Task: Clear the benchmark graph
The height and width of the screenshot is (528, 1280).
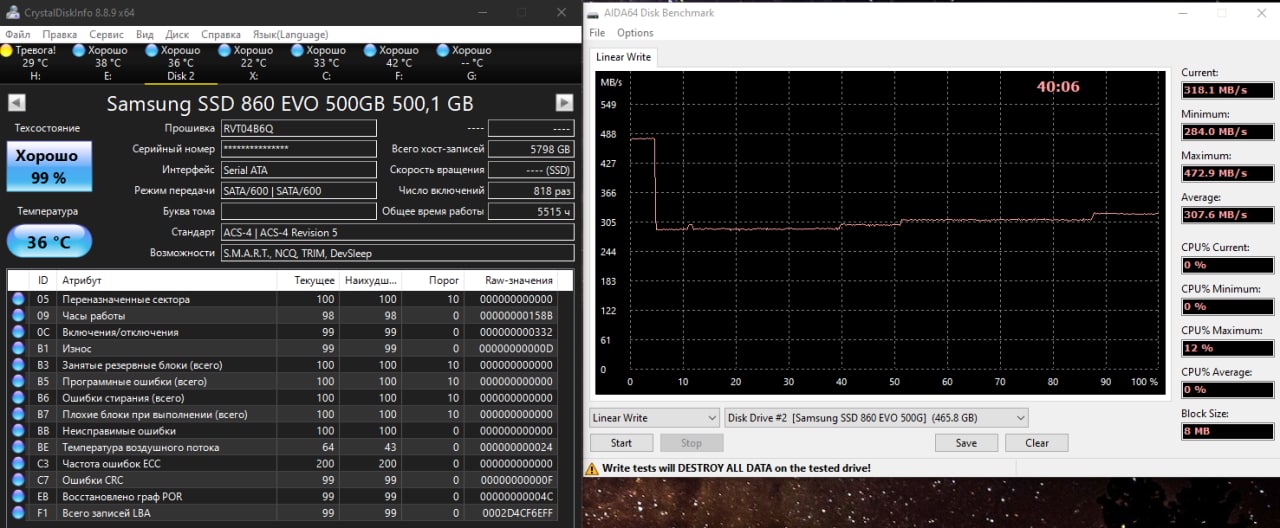Action: point(1037,443)
